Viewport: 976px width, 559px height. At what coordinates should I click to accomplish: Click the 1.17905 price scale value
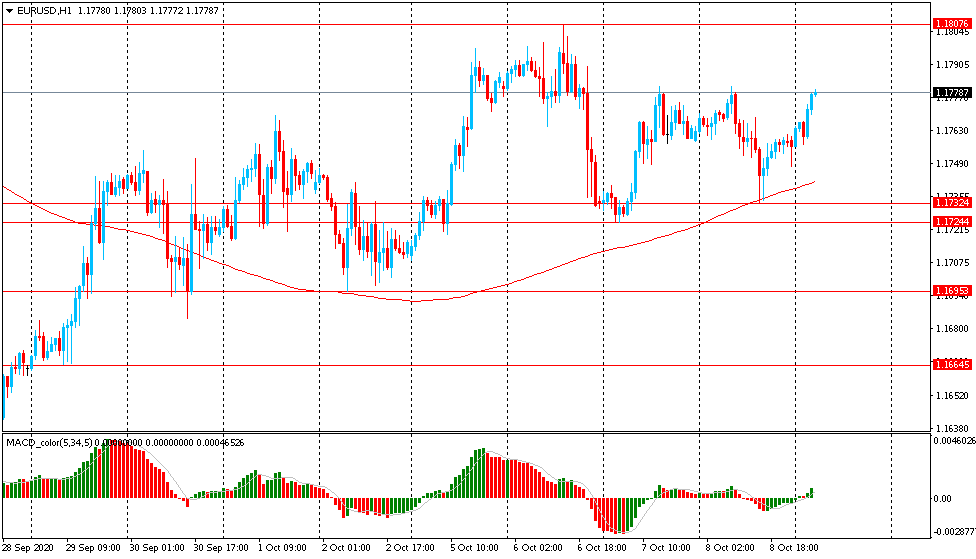(952, 65)
